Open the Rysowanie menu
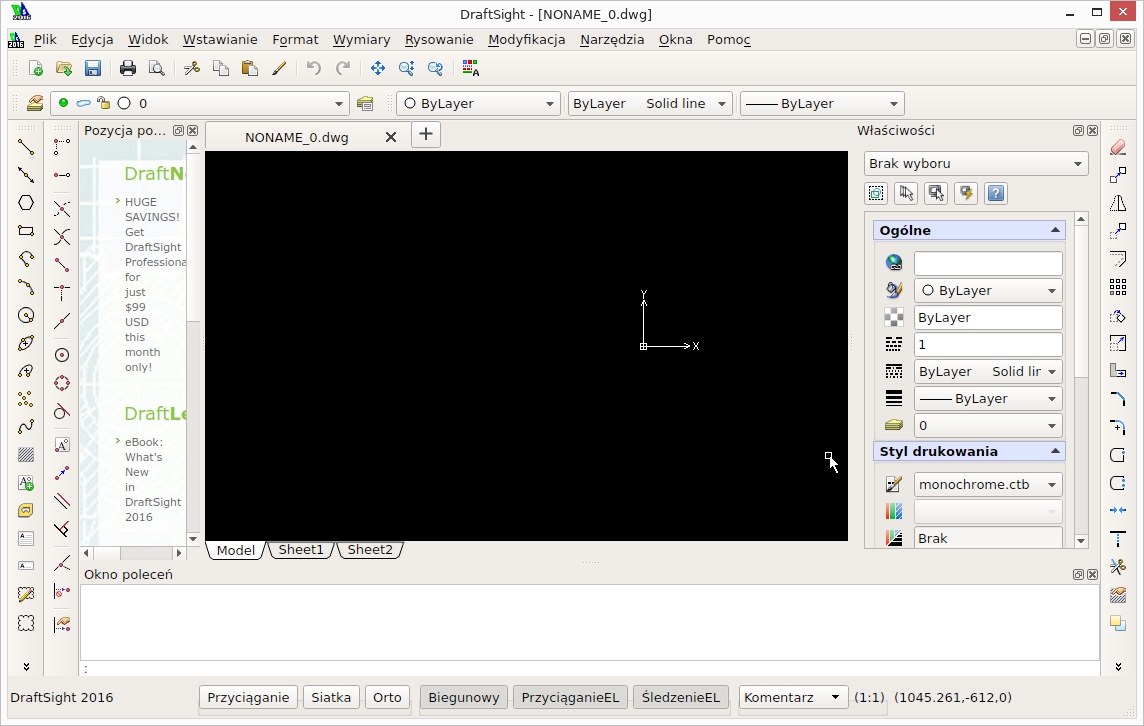 439,39
